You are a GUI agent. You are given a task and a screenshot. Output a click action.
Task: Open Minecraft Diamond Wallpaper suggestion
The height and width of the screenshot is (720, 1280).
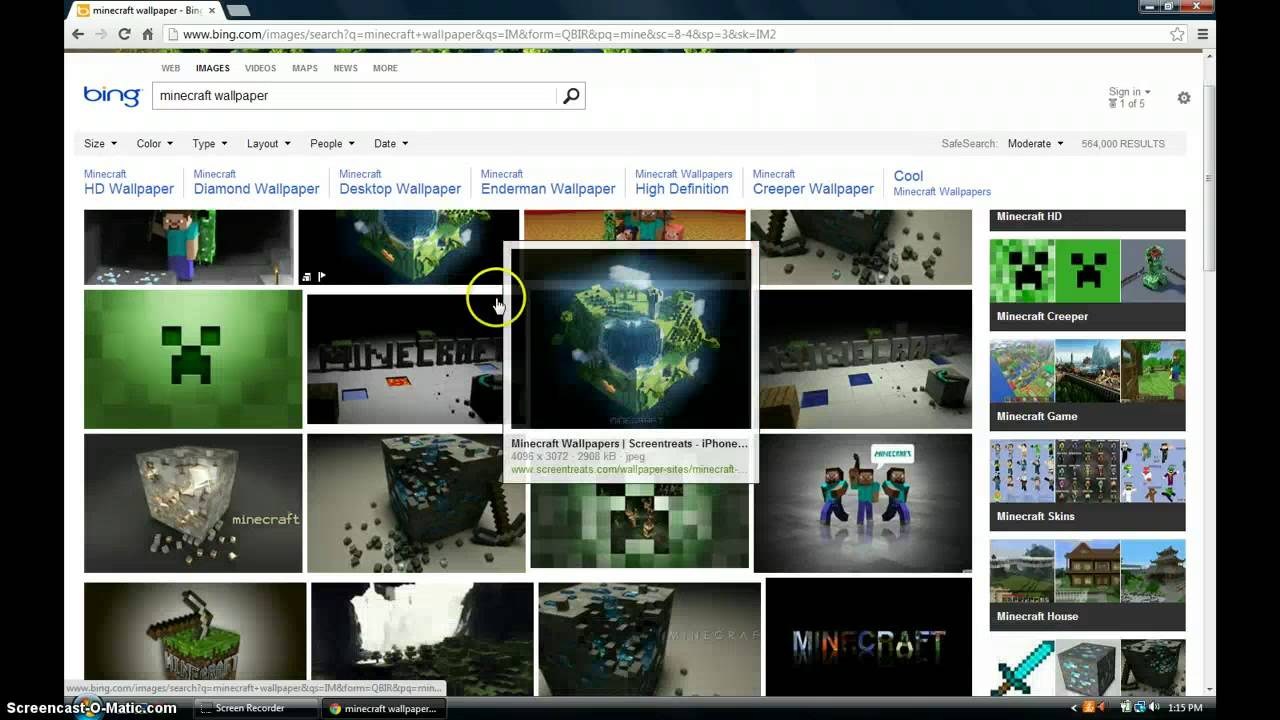[x=256, y=182]
